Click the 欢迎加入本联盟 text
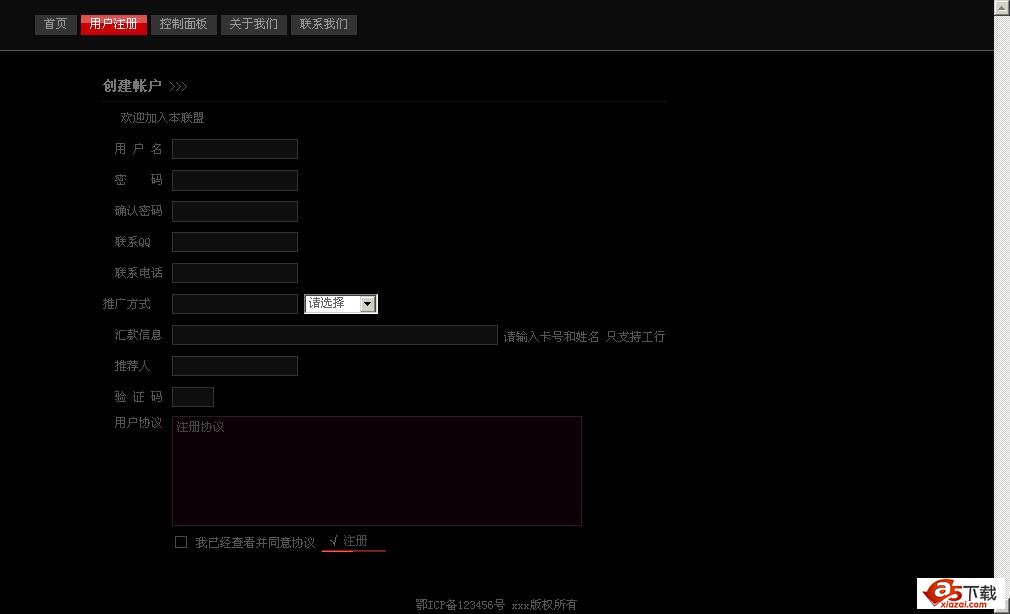Image resolution: width=1010 pixels, height=614 pixels. [162, 118]
